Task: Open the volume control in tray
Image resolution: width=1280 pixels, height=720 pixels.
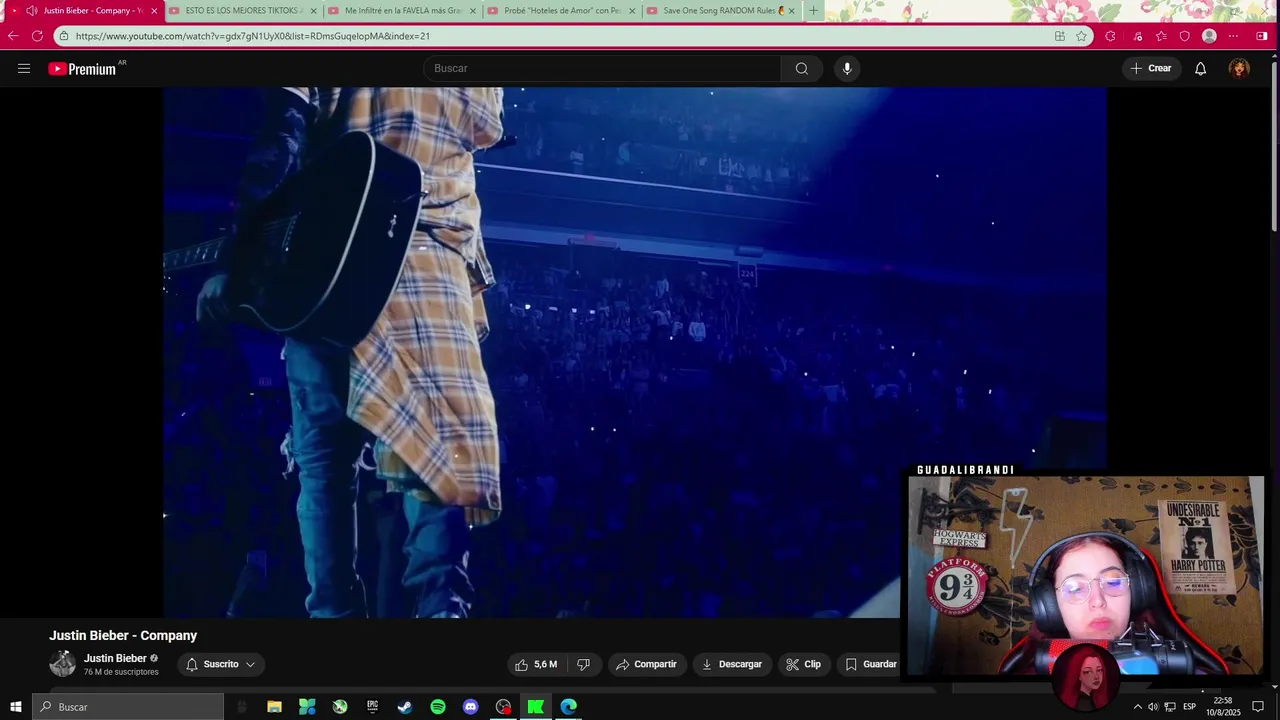Action: point(1153,707)
